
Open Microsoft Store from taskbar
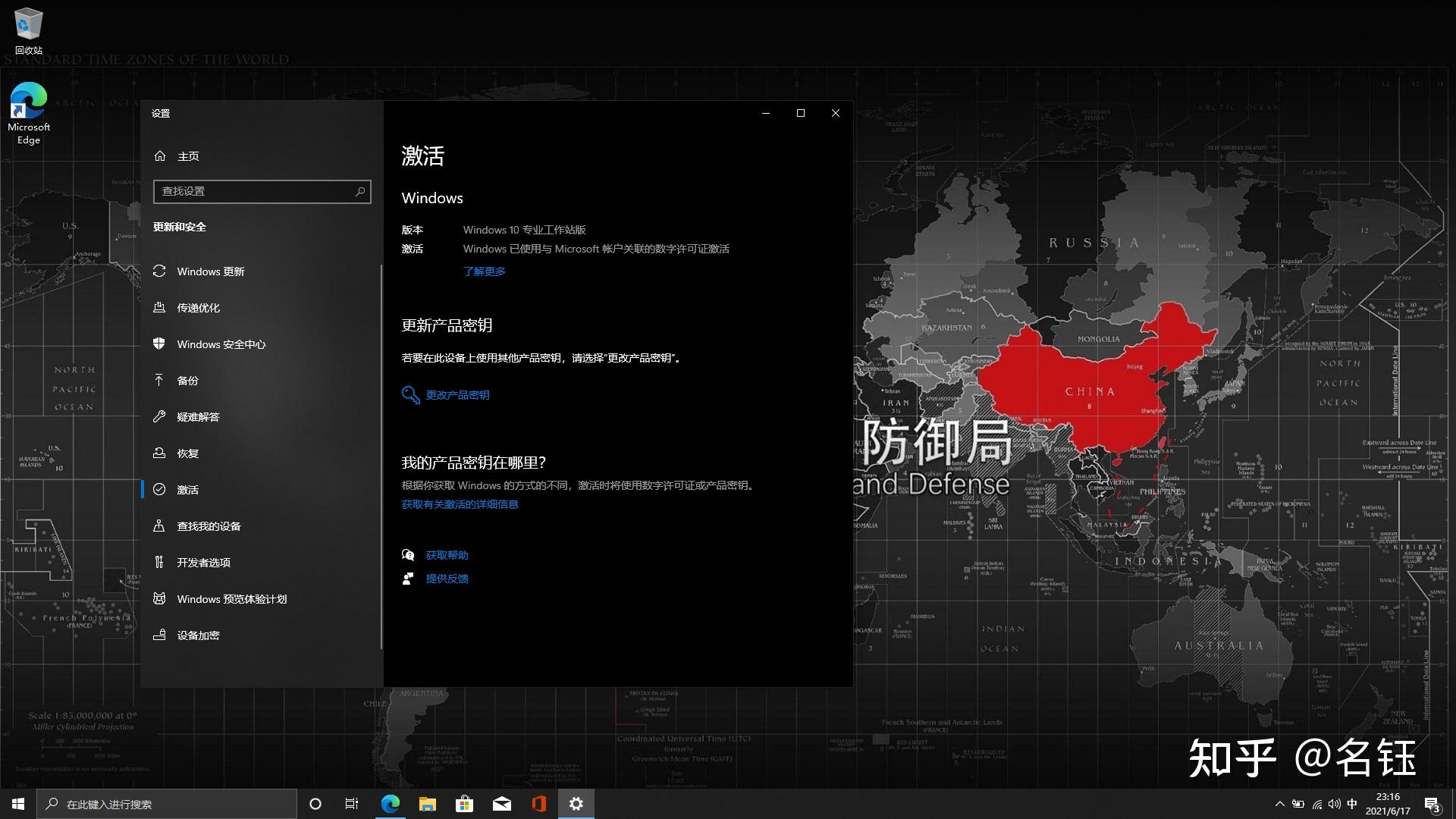(464, 804)
